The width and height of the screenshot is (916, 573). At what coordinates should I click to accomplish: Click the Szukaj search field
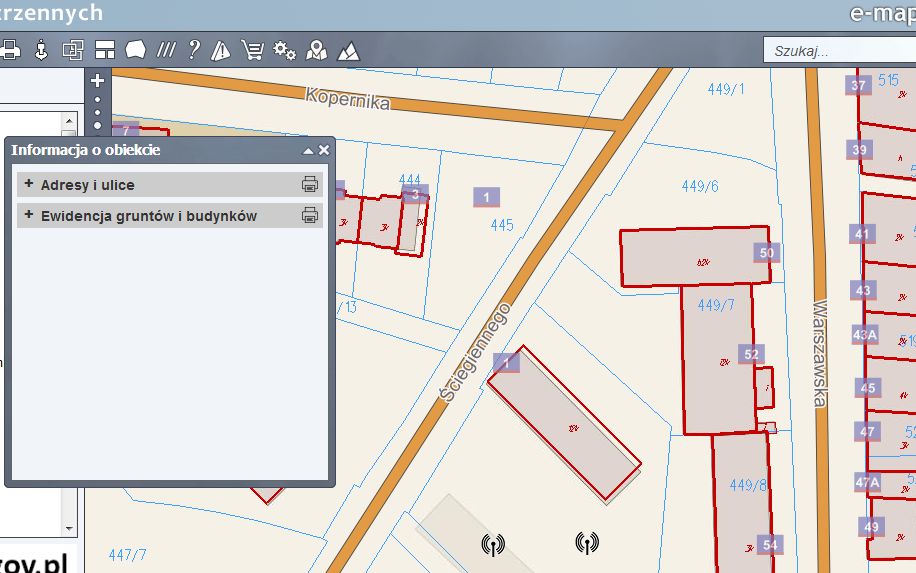tap(836, 50)
